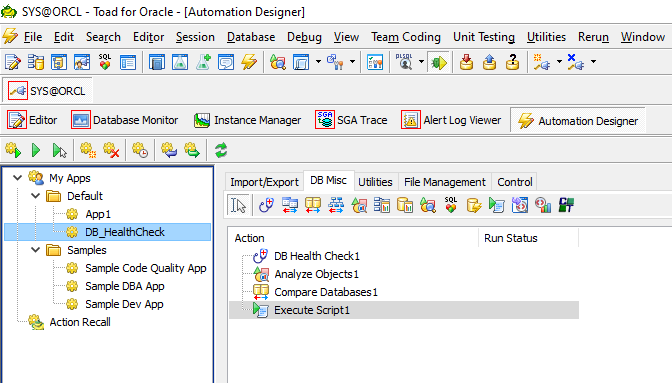Select the Action Recall node
This screenshot has height=383, width=672.
[80, 322]
